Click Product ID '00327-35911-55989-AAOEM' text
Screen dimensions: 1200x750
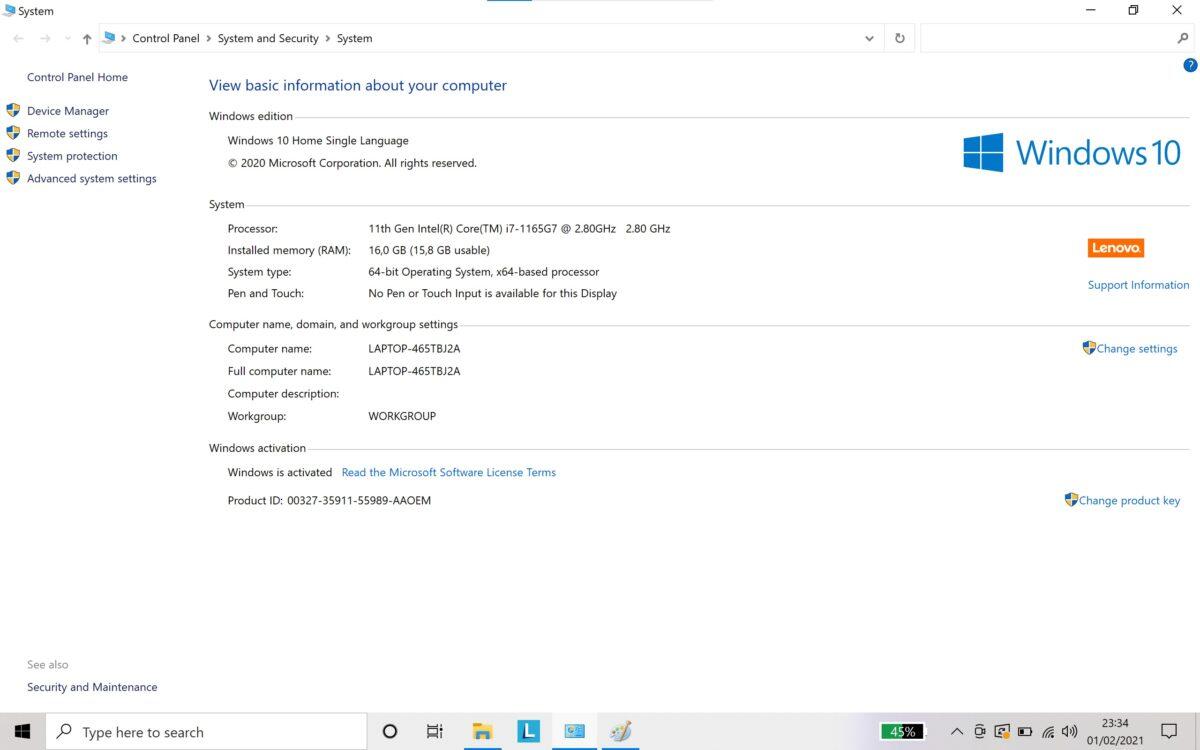359,501
